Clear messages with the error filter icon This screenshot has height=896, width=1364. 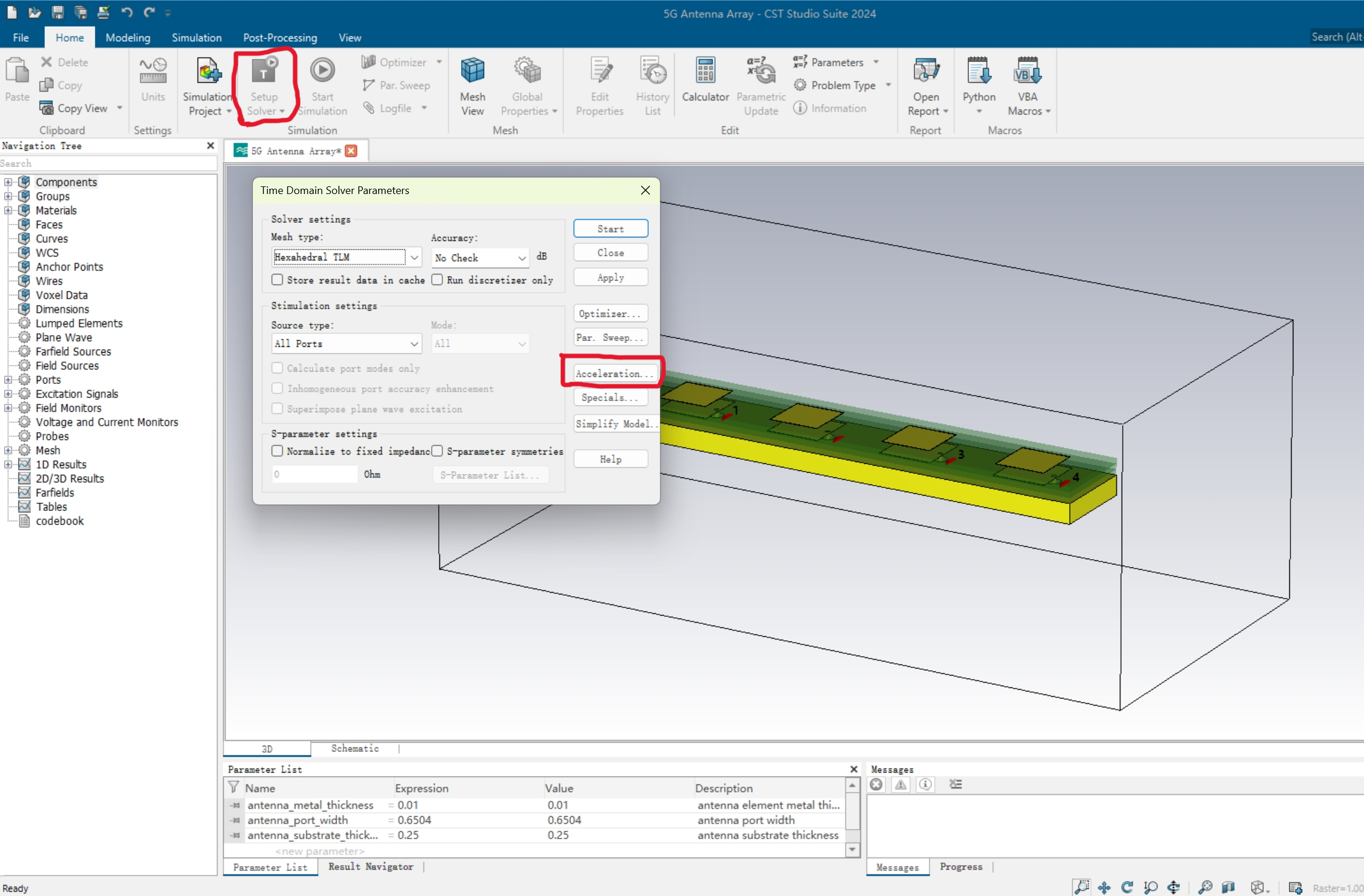tap(876, 784)
